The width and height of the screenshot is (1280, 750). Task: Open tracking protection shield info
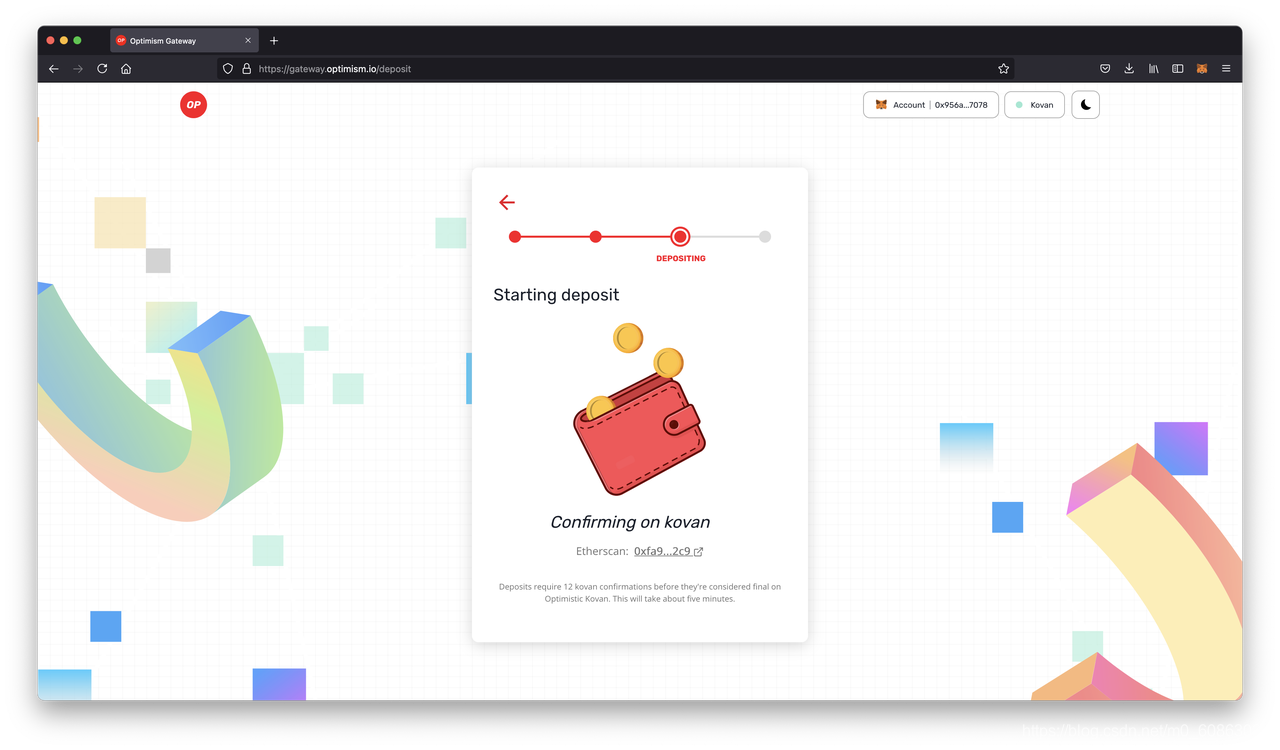click(228, 69)
